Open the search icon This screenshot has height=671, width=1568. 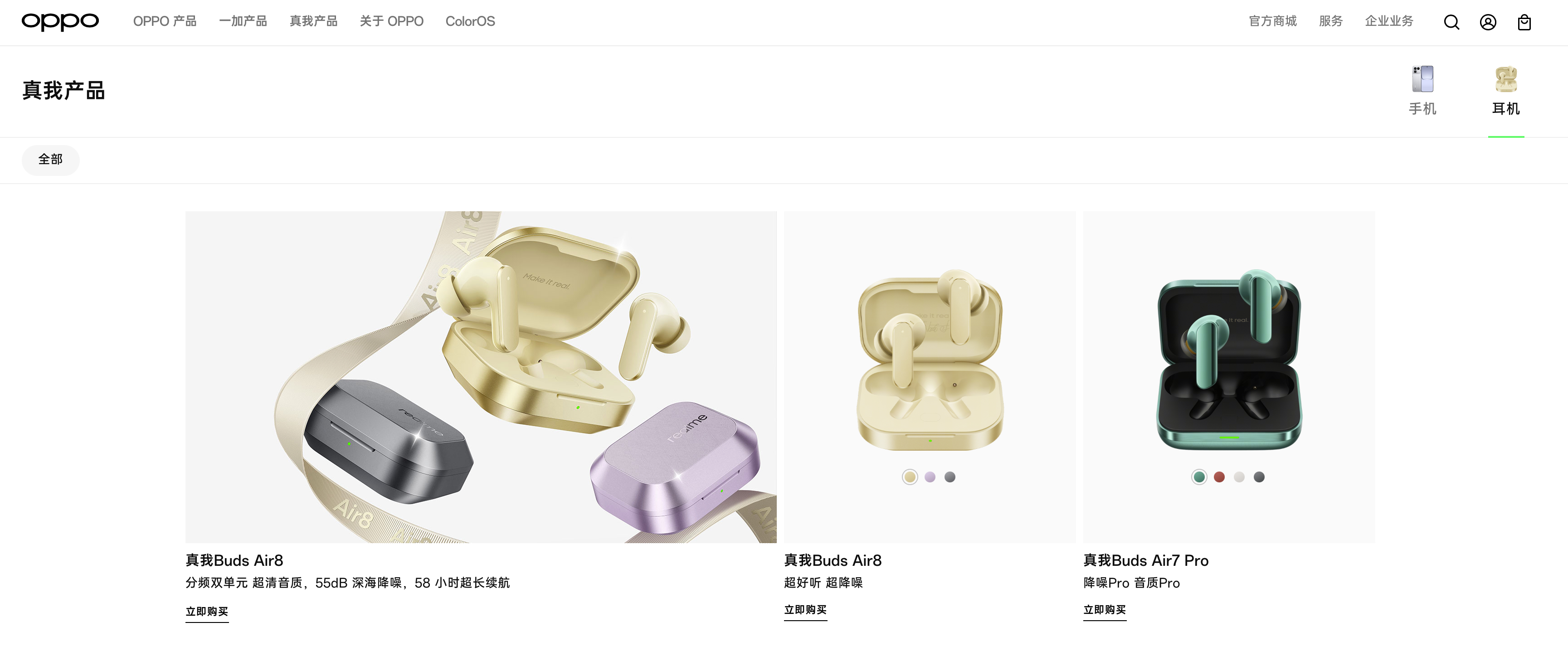1451,23
